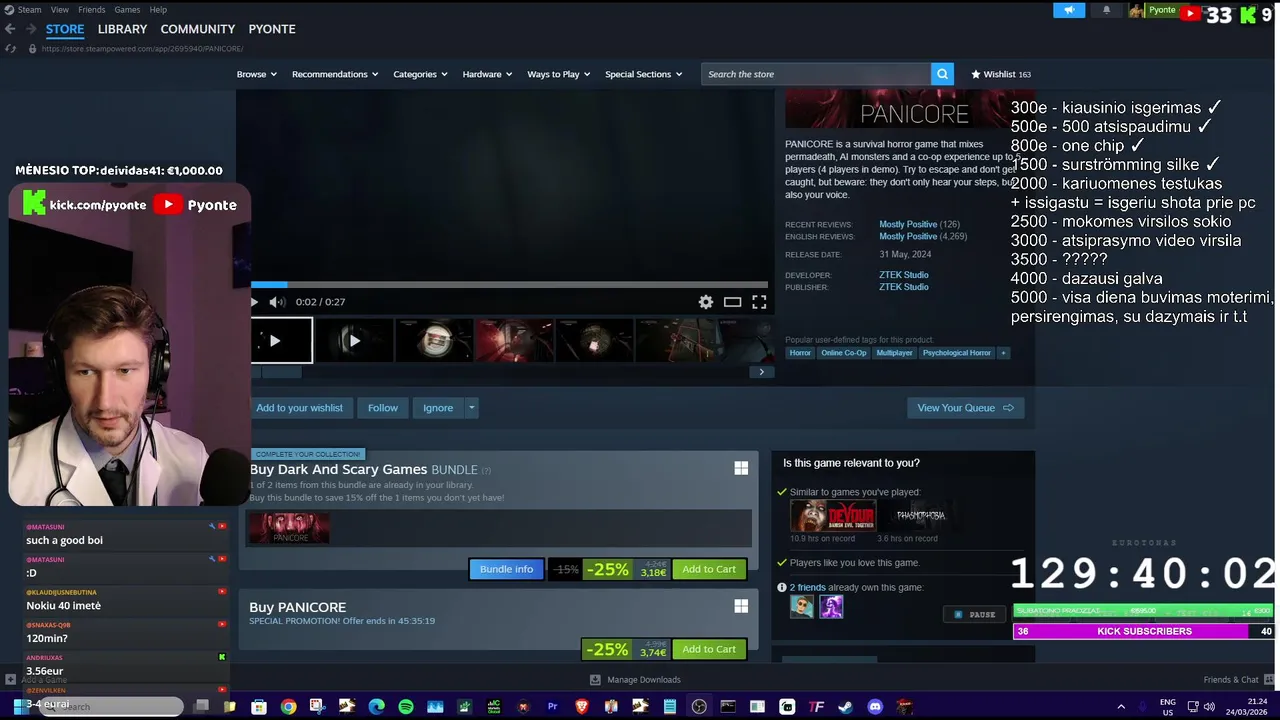Screen dimensions: 1280x720
Task: Click Add to your wishlist
Action: click(299, 408)
